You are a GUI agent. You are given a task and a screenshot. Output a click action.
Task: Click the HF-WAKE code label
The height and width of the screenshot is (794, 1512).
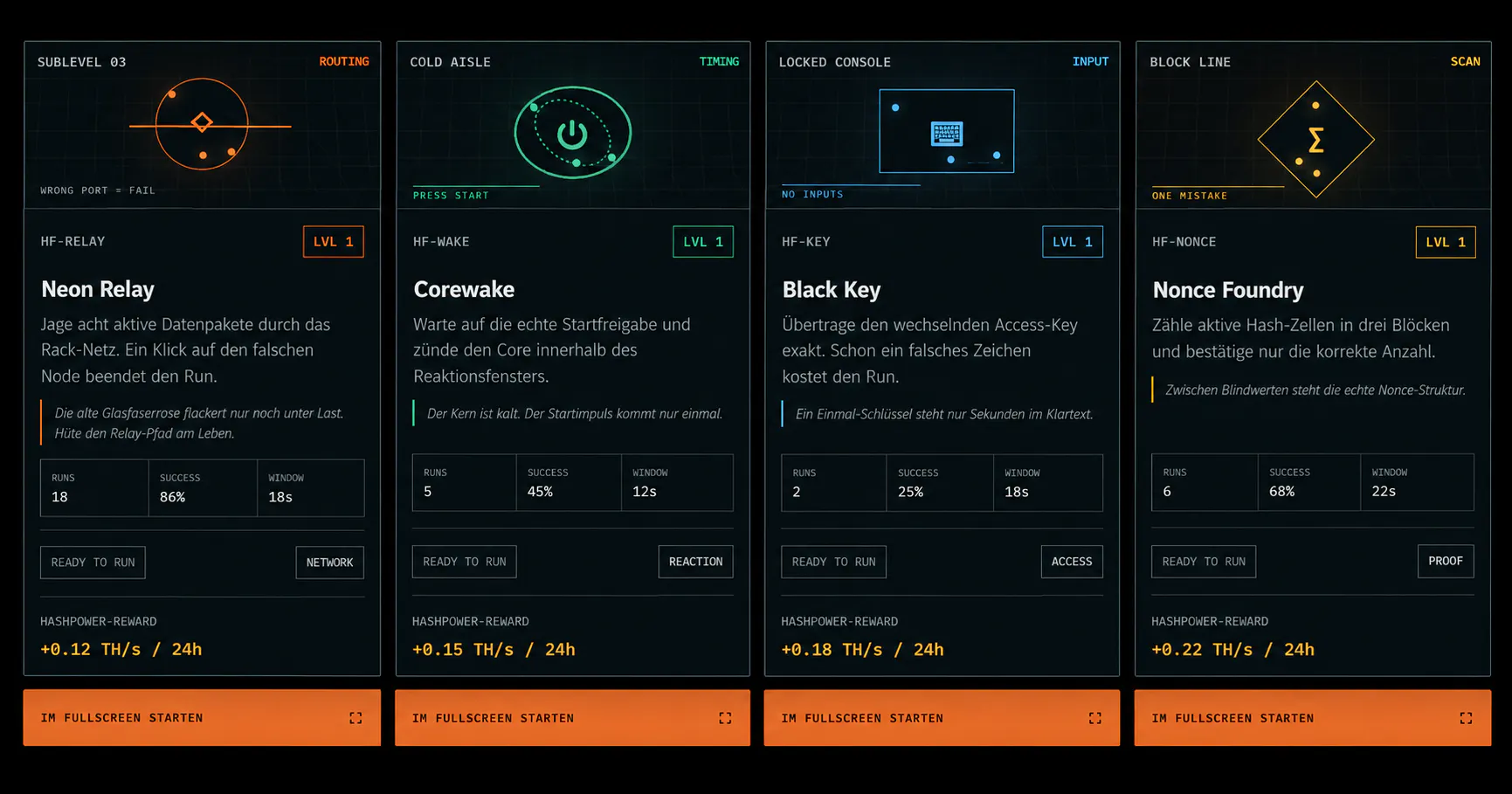point(441,242)
